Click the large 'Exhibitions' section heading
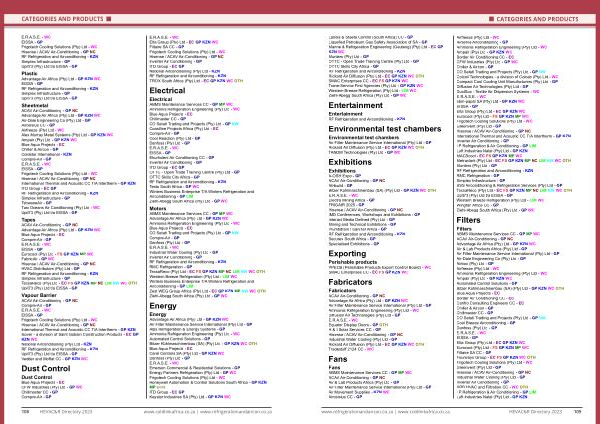600x424 pixels. click(x=350, y=162)
